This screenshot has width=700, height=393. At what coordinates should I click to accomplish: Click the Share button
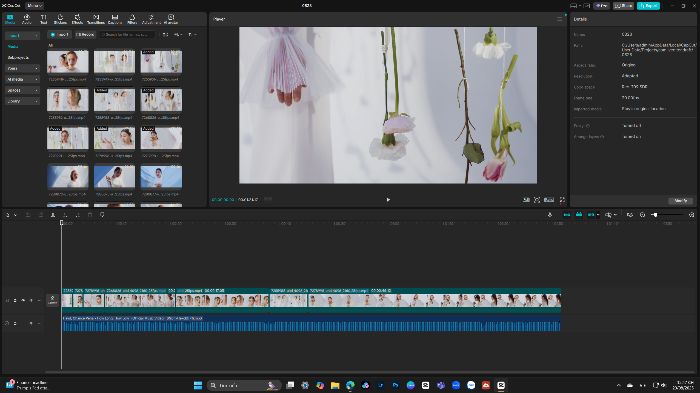tap(623, 6)
